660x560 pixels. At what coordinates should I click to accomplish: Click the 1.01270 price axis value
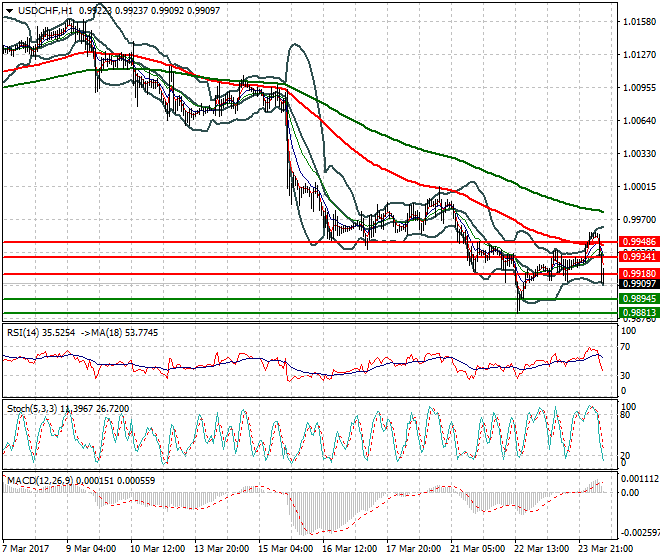(x=639, y=54)
